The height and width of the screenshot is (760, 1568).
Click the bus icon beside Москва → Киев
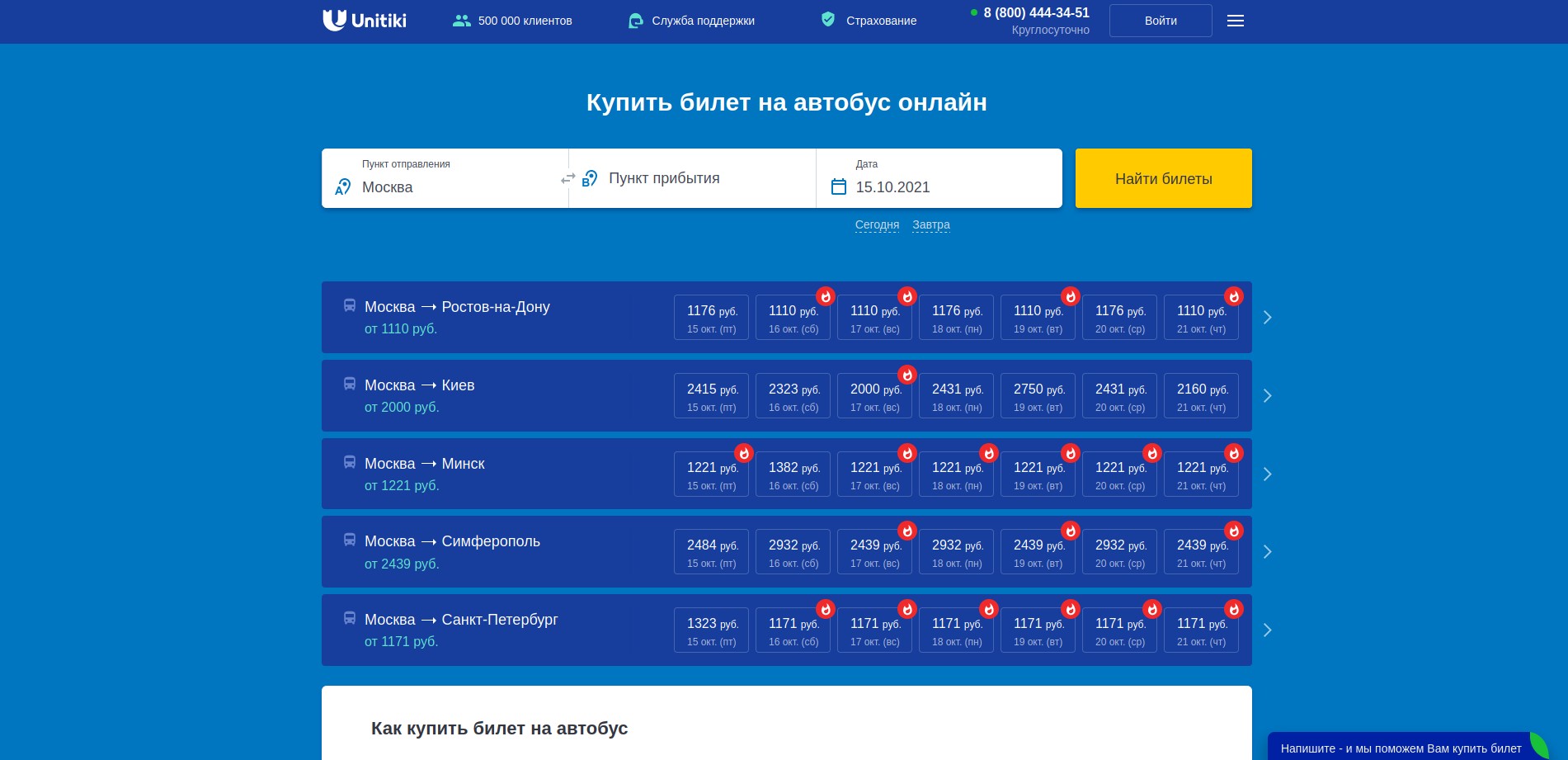point(350,385)
